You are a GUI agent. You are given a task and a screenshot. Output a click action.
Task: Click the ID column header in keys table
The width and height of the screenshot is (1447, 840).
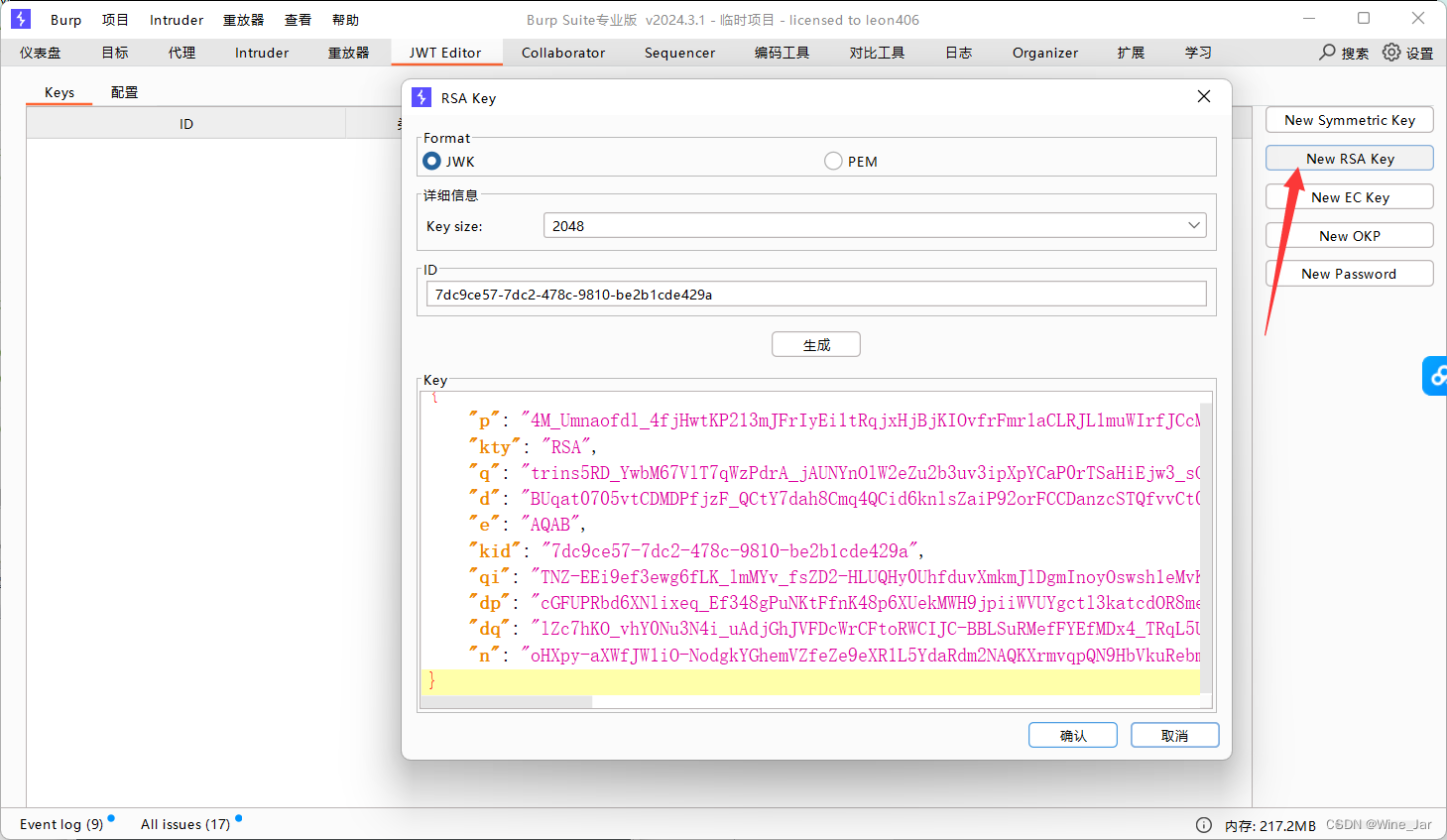point(186,124)
